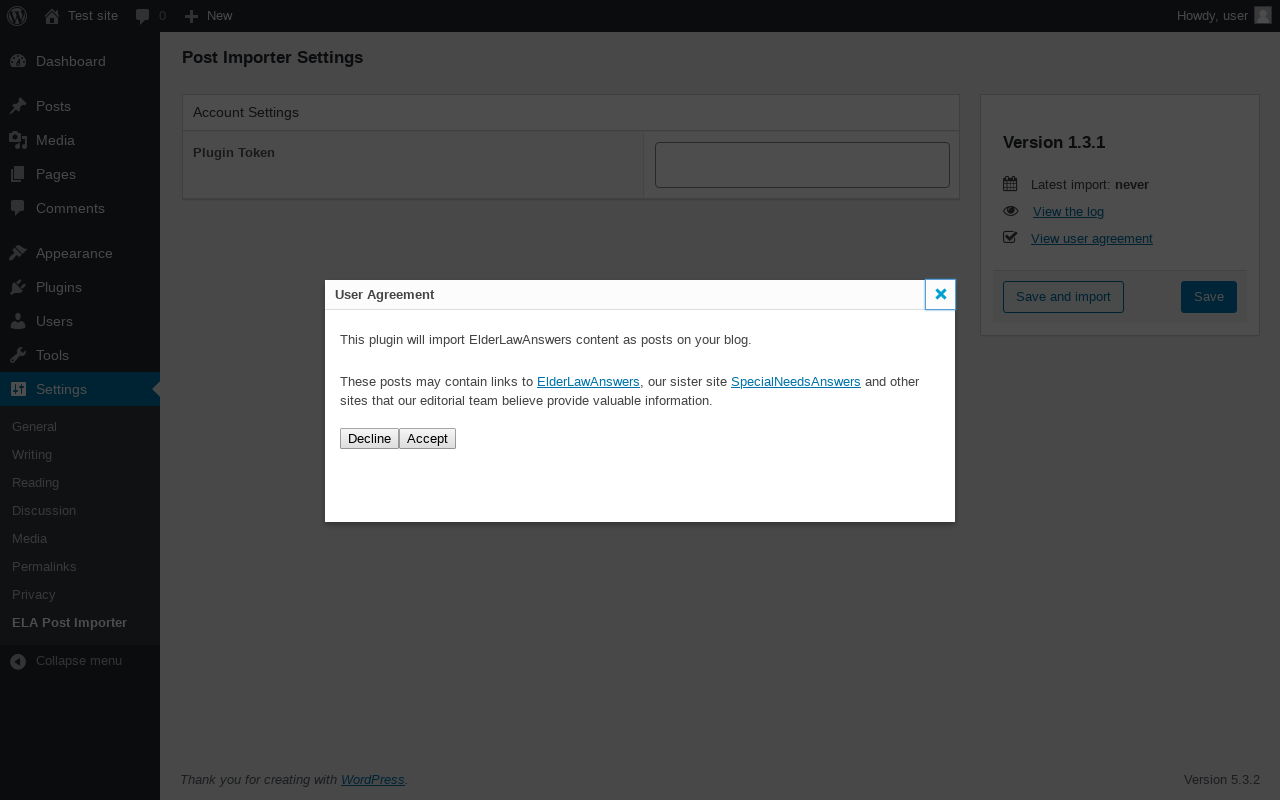The height and width of the screenshot is (800, 1280).
Task: Open Privacy settings submenu
Action: coord(33,594)
